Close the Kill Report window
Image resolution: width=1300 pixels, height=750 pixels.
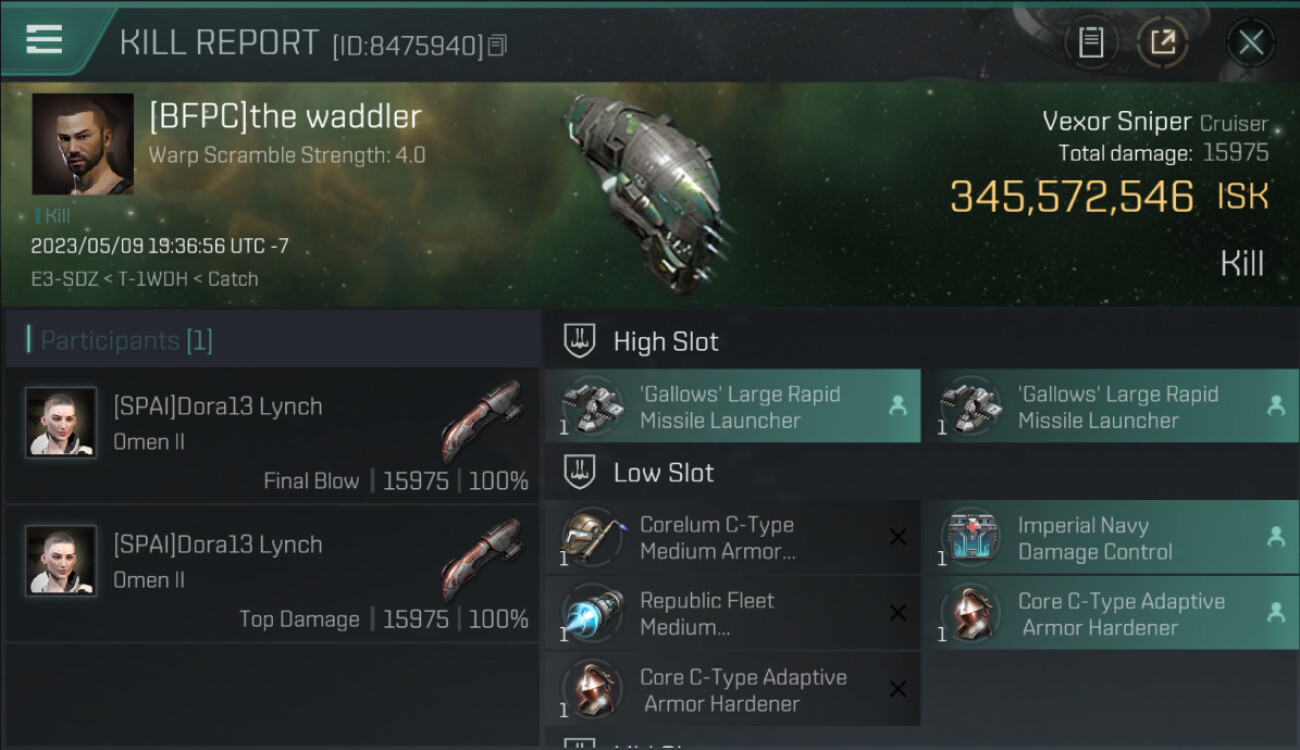click(1250, 42)
